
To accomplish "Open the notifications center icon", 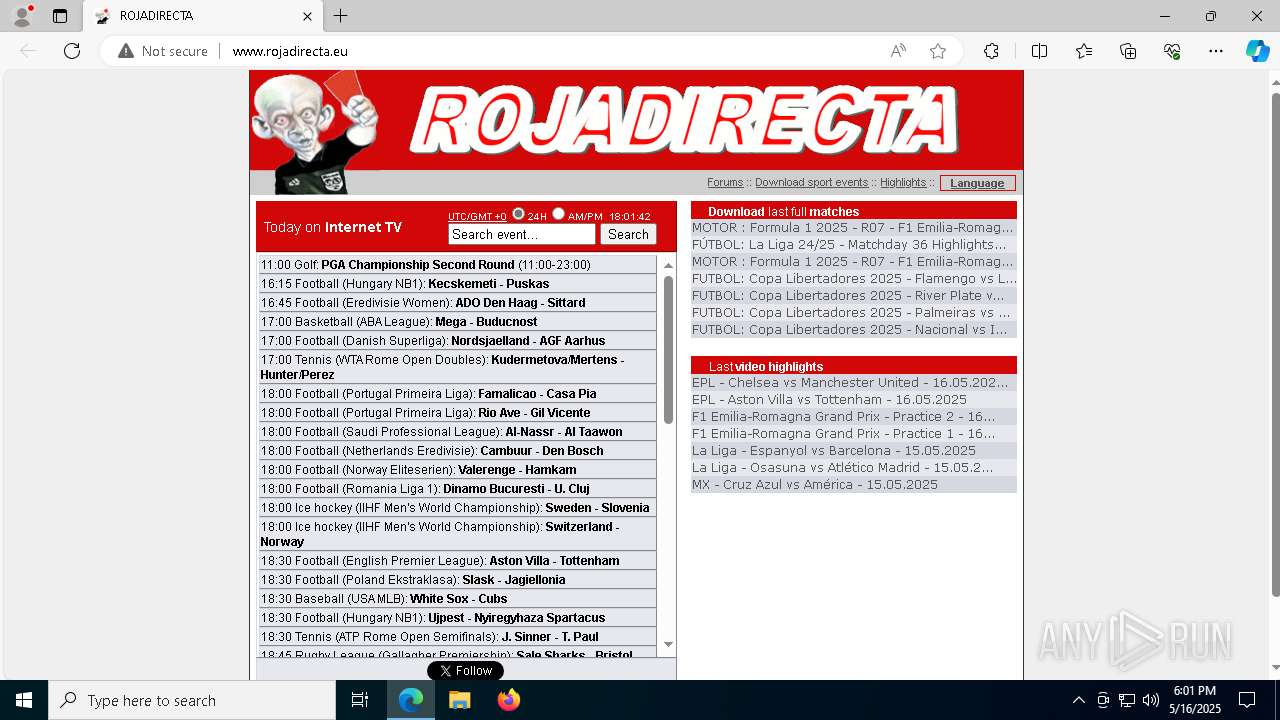I will pyautogui.click(x=1247, y=700).
